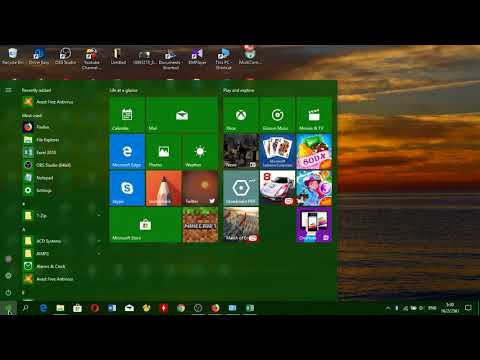Select Documents shortcut on desktop
Image resolution: width=480 pixels, height=360 pixels.
coord(171,59)
